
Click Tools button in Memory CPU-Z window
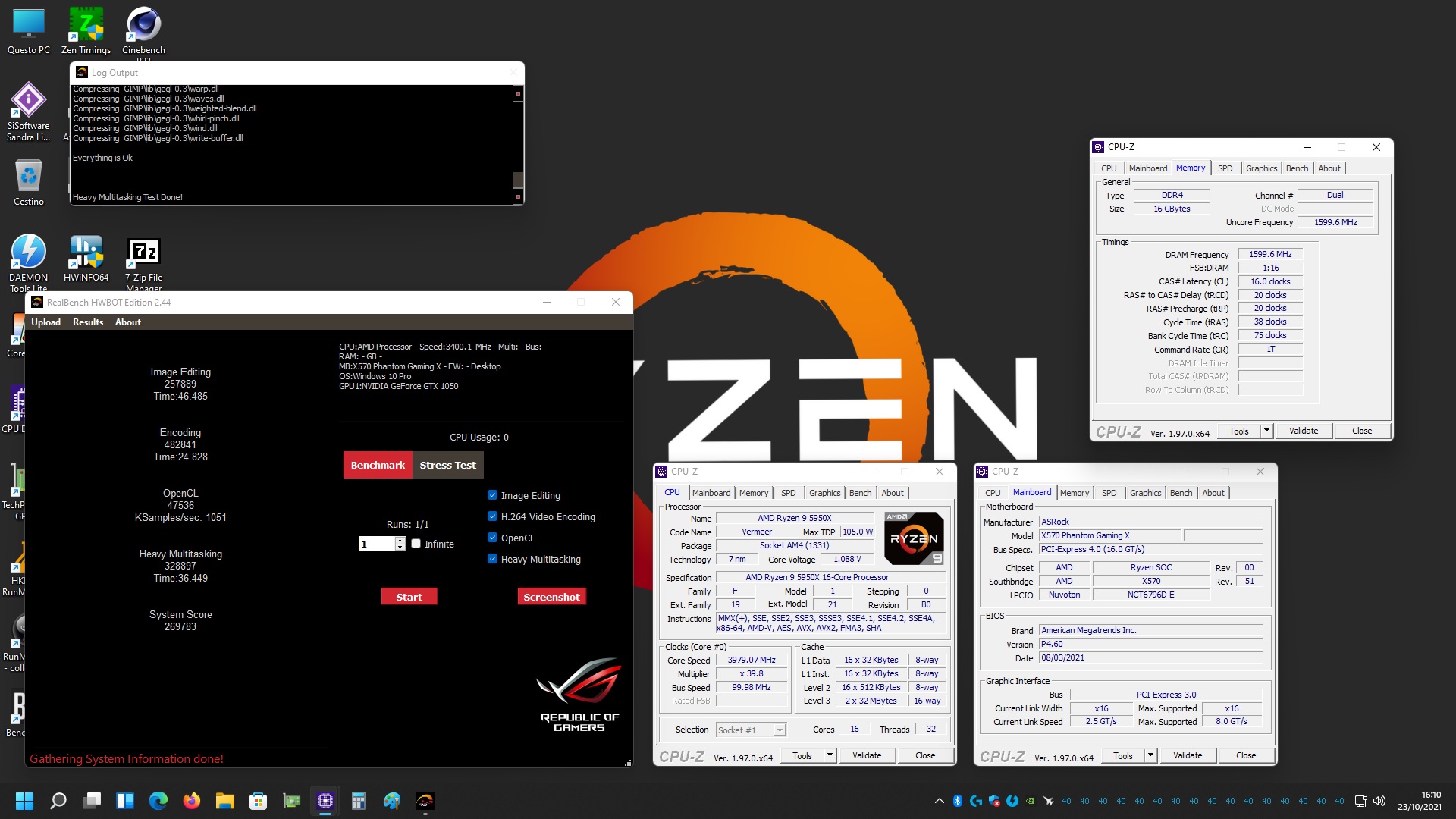(x=1238, y=431)
